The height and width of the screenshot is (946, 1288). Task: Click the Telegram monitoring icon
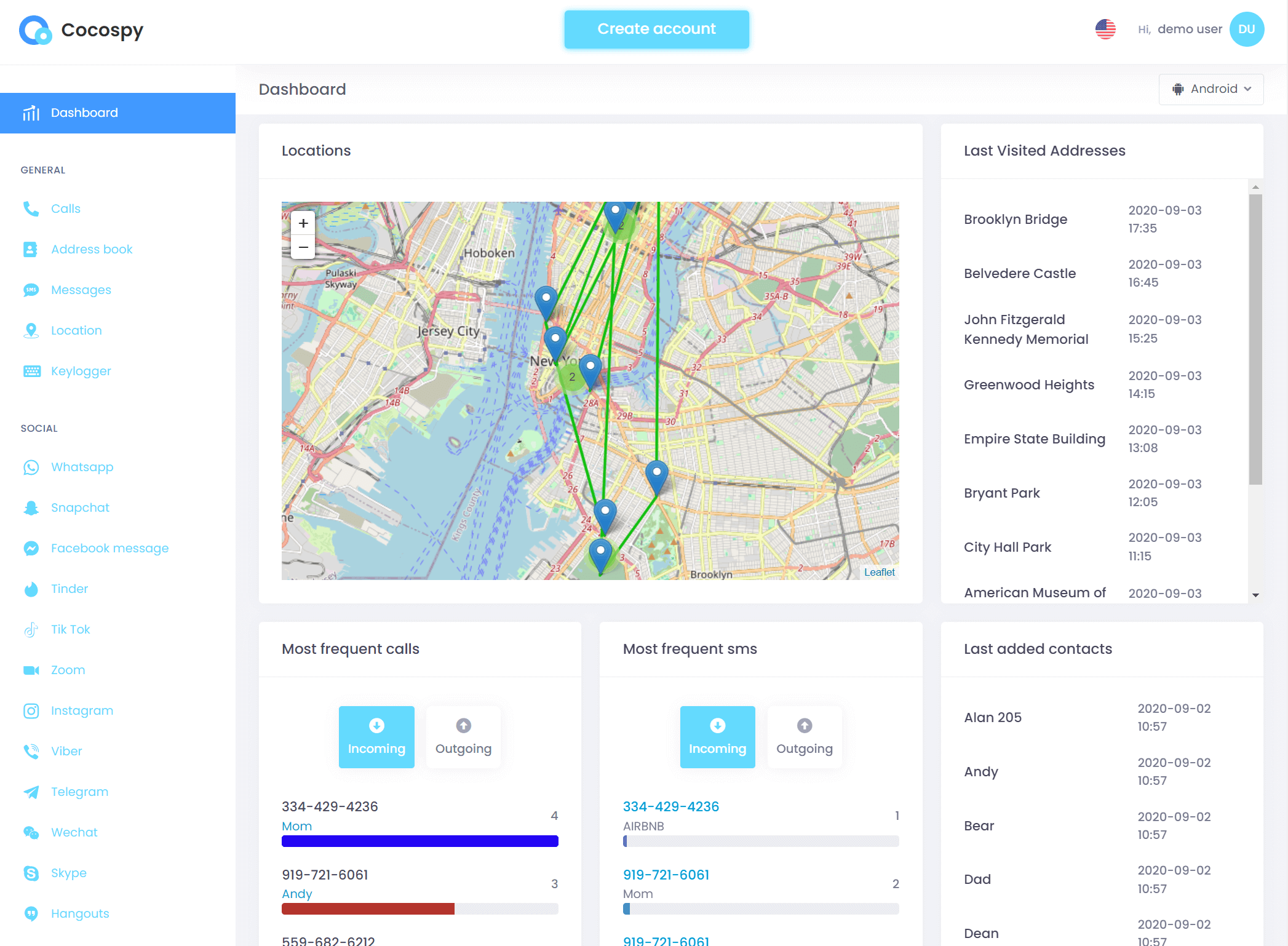tap(31, 791)
